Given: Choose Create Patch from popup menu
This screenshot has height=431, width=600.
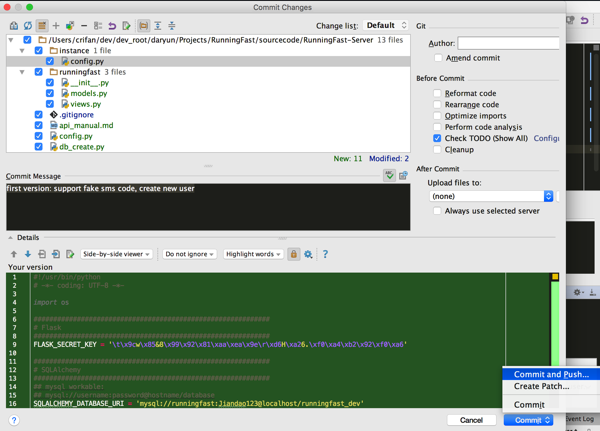Looking at the screenshot, I should coord(541,386).
